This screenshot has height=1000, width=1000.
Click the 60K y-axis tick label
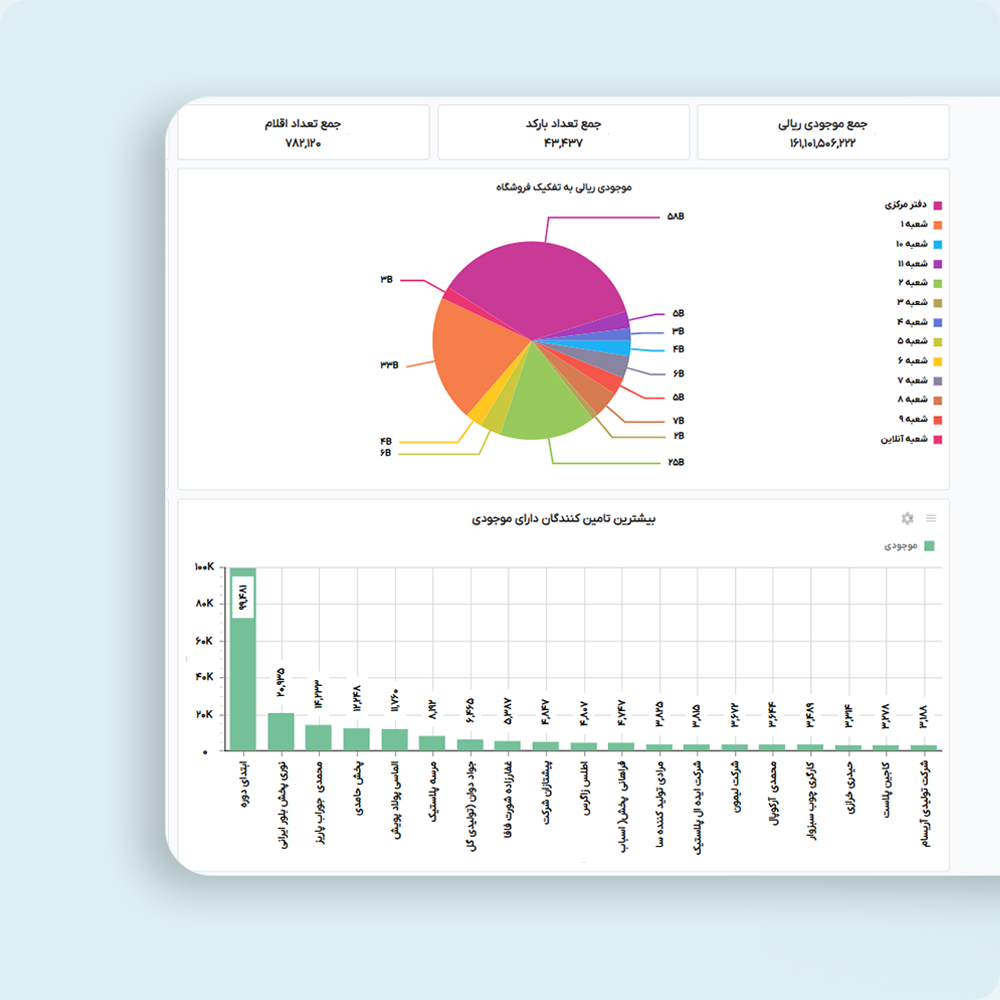204,641
